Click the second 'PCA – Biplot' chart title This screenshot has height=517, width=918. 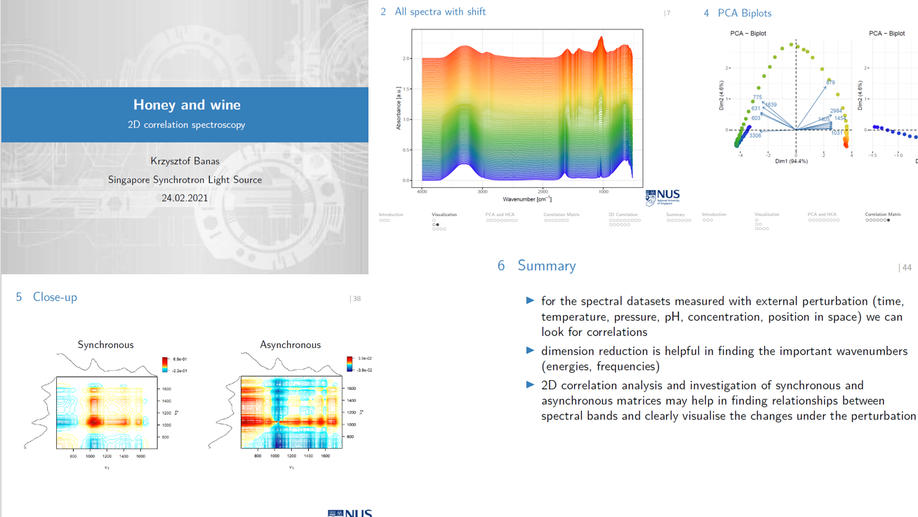click(886, 33)
